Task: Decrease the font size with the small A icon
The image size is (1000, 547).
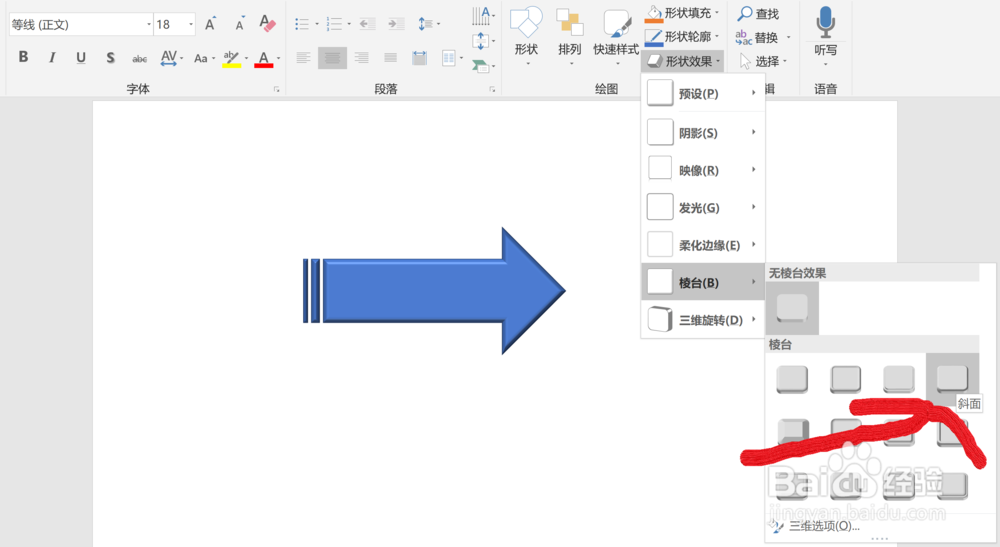Action: 240,24
